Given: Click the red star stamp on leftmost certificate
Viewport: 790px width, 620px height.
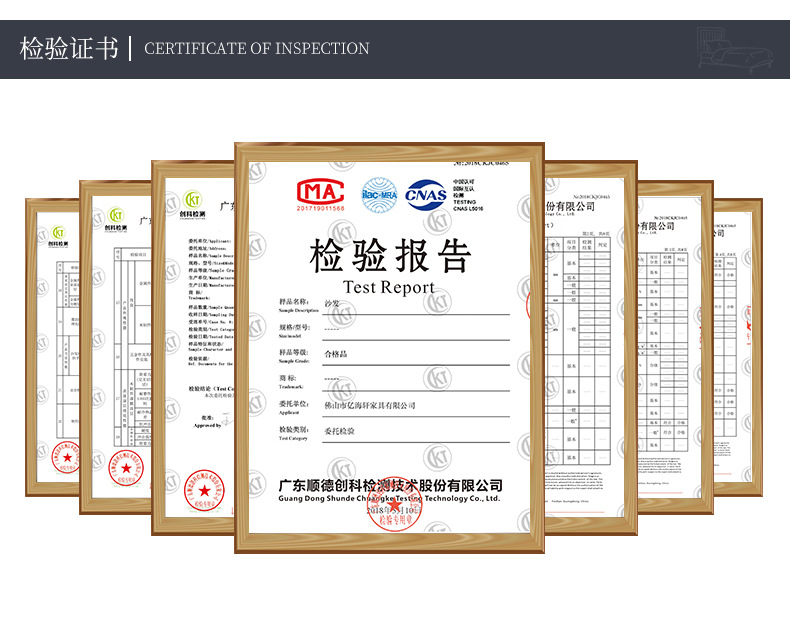Looking at the screenshot, I should click(66, 457).
